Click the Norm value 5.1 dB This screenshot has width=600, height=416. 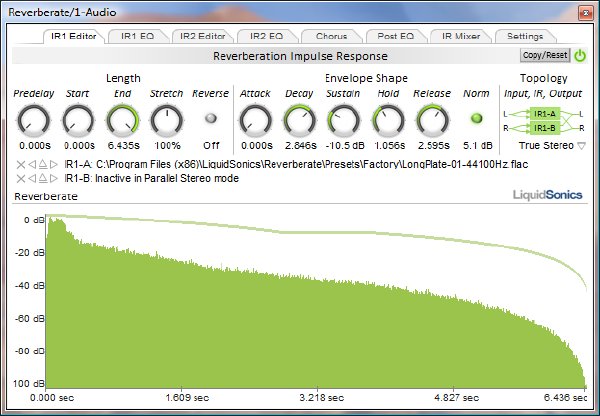[478, 146]
